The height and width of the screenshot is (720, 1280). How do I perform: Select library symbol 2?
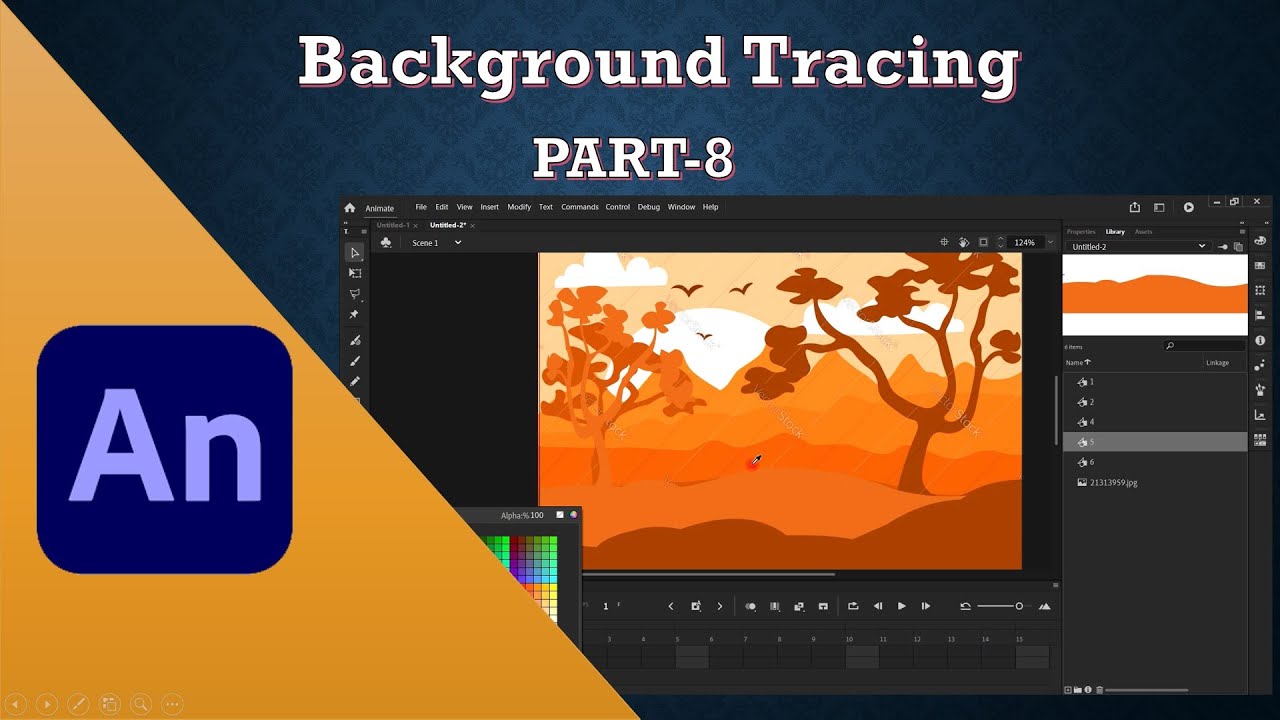[1155, 402]
